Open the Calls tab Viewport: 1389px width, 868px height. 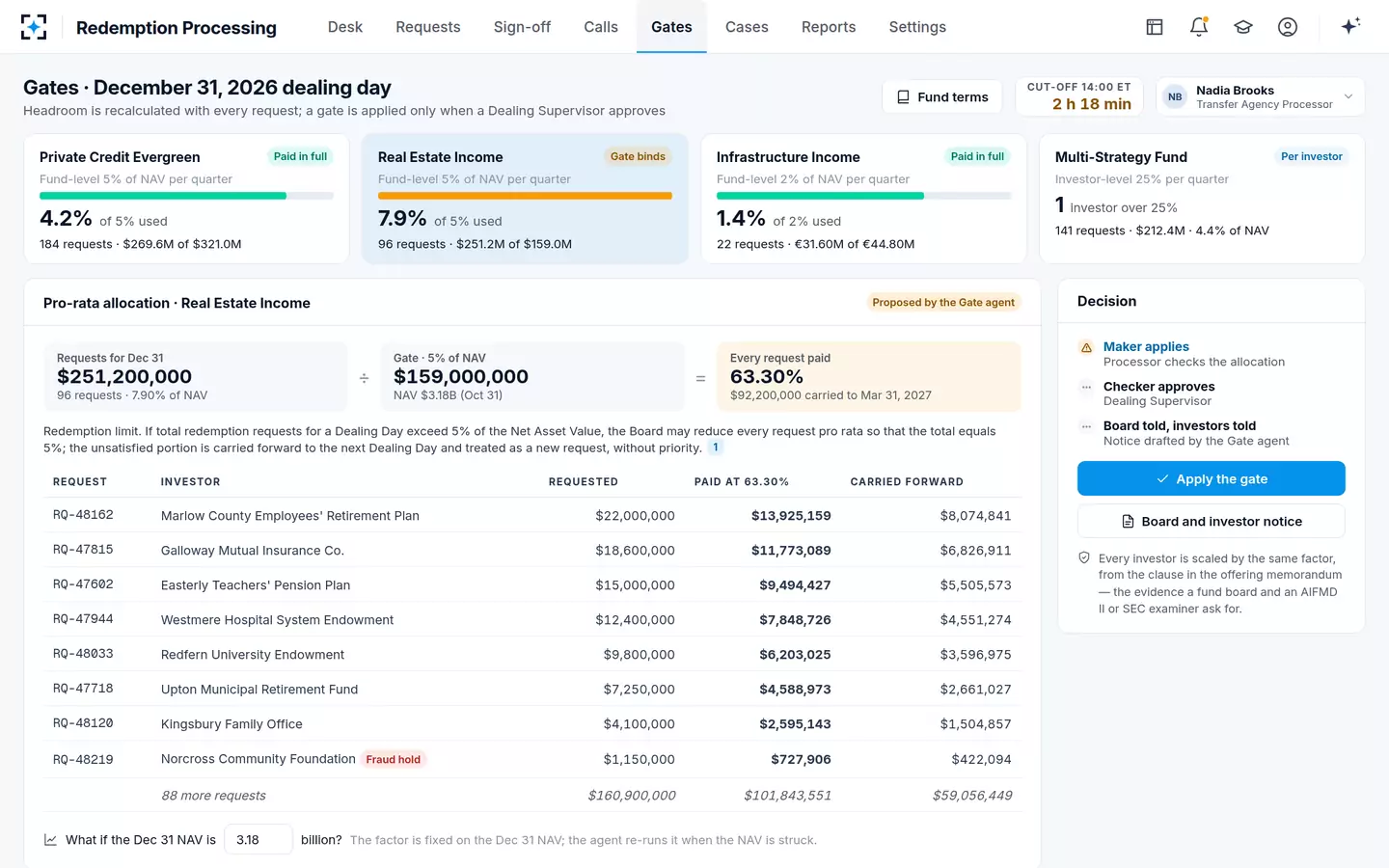pos(601,27)
